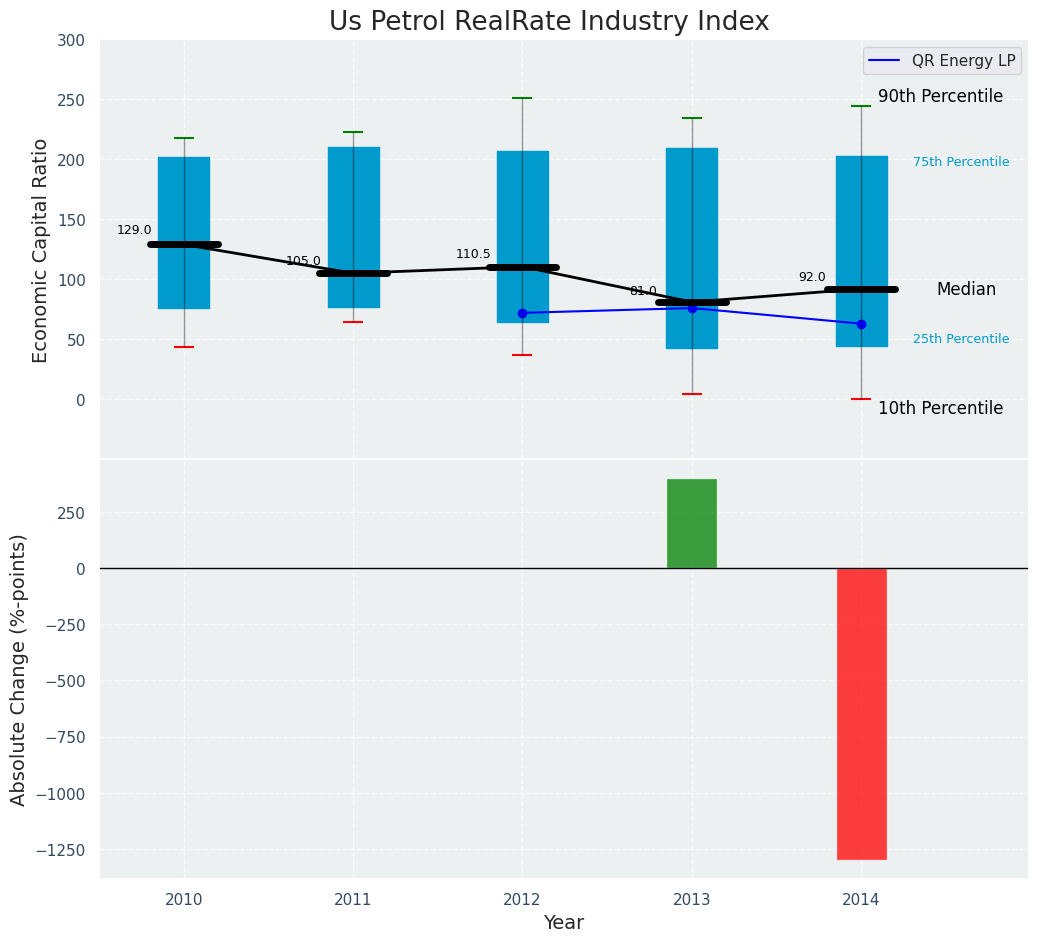1039x942 pixels.
Task: Select the 75th Percentile annotation text
Action: point(961,162)
